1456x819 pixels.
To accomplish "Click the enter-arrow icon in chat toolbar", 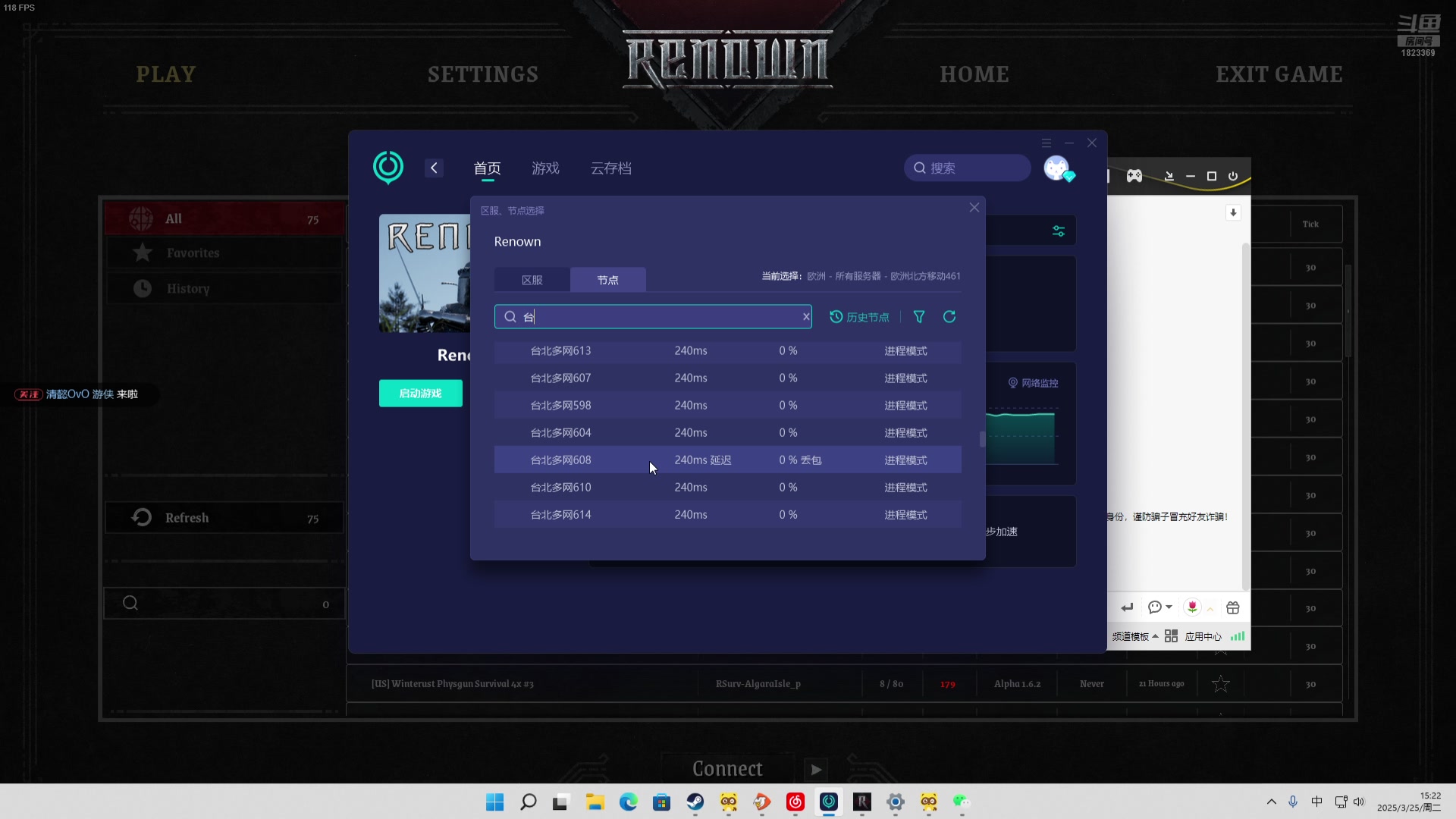I will pyautogui.click(x=1127, y=607).
